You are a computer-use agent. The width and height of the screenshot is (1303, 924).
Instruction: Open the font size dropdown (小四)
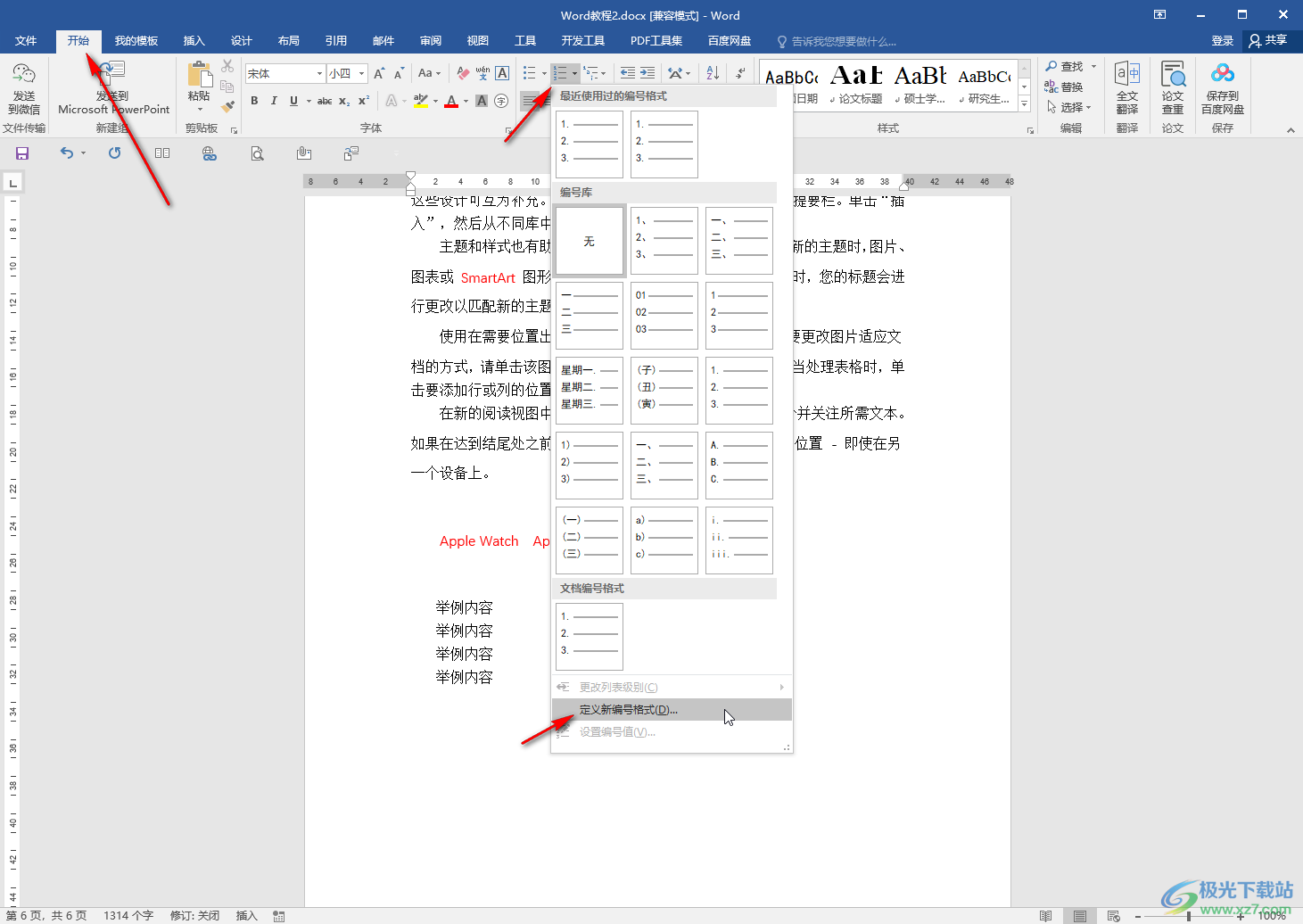tap(361, 73)
